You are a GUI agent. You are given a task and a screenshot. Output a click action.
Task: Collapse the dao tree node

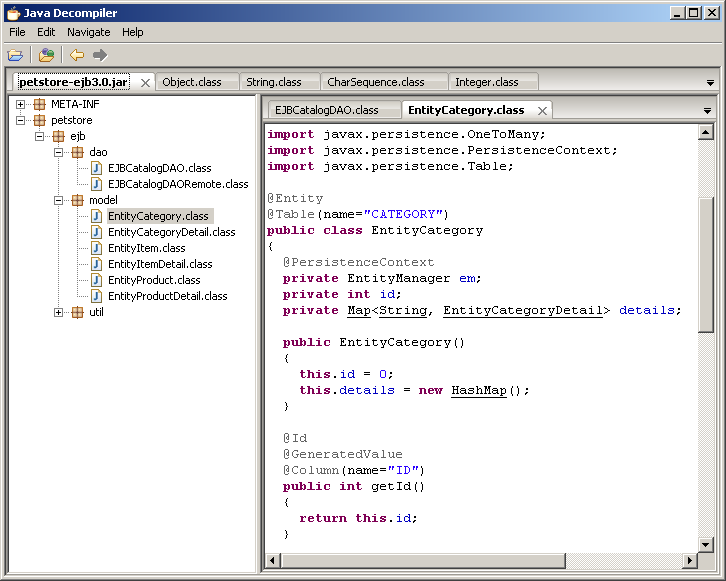[x=58, y=152]
